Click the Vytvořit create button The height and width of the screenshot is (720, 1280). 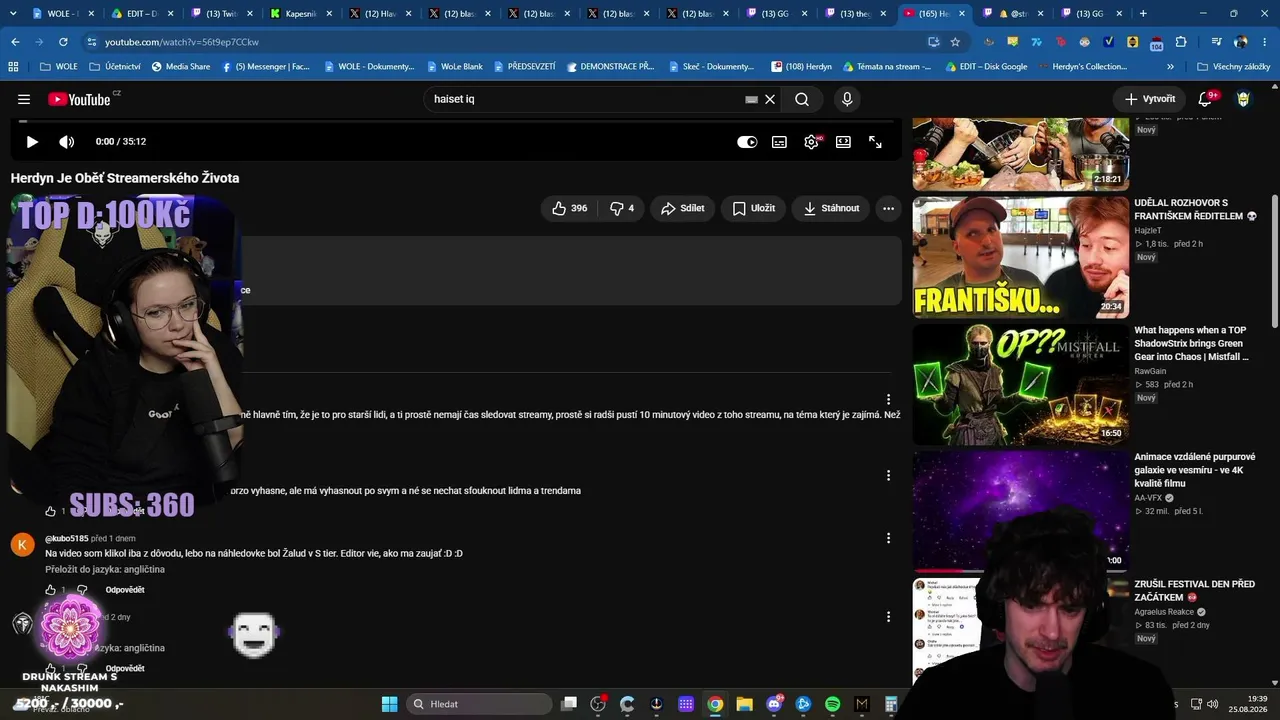point(1149,99)
